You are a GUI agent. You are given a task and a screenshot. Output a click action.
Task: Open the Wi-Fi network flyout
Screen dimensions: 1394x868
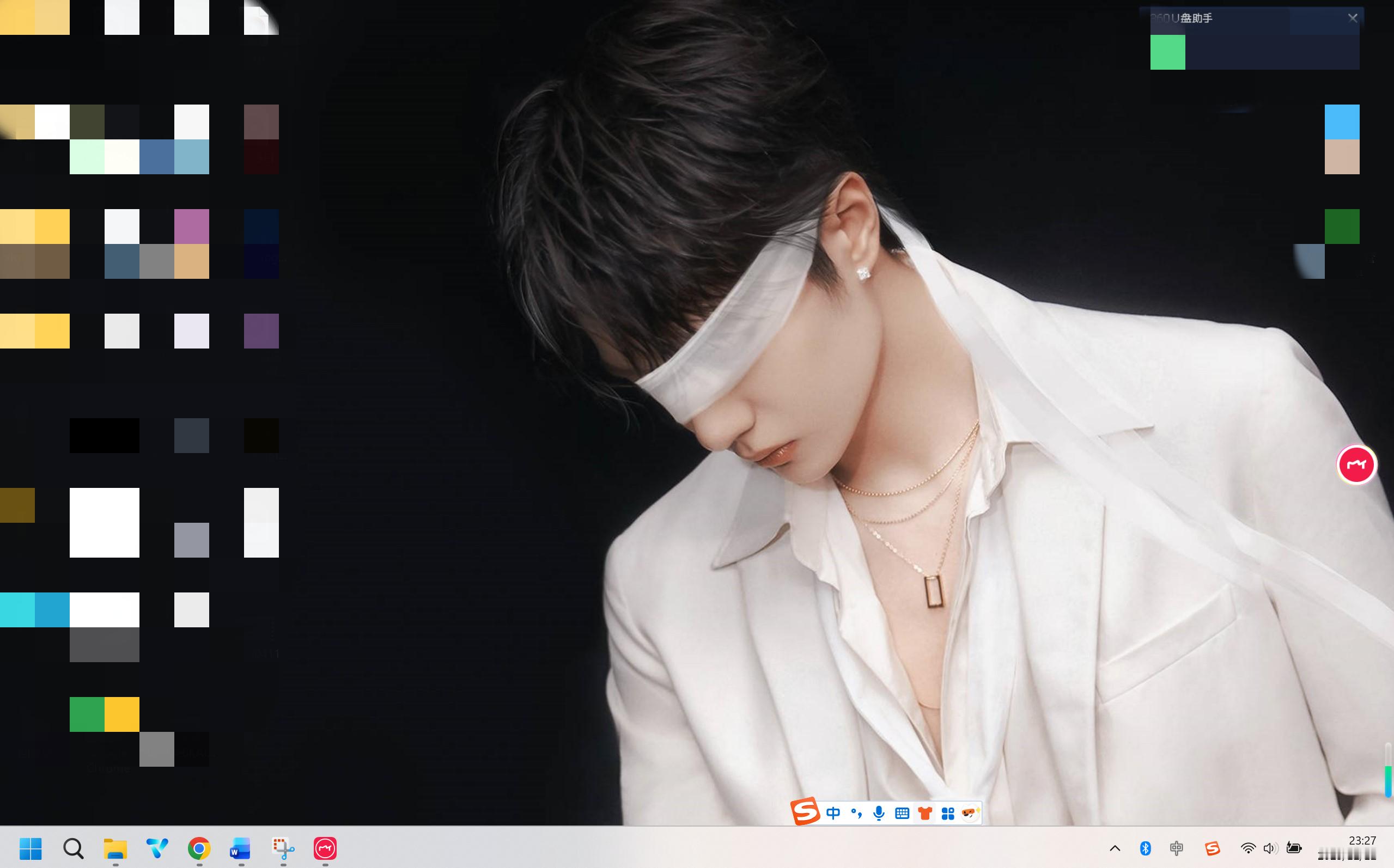[x=1247, y=848]
